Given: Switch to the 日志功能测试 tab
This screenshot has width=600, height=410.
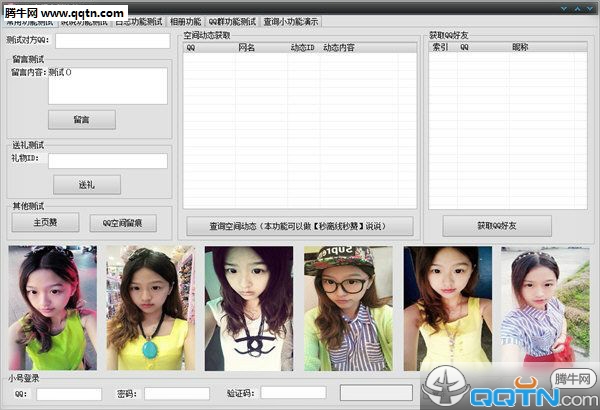Looking at the screenshot, I should 138,21.
